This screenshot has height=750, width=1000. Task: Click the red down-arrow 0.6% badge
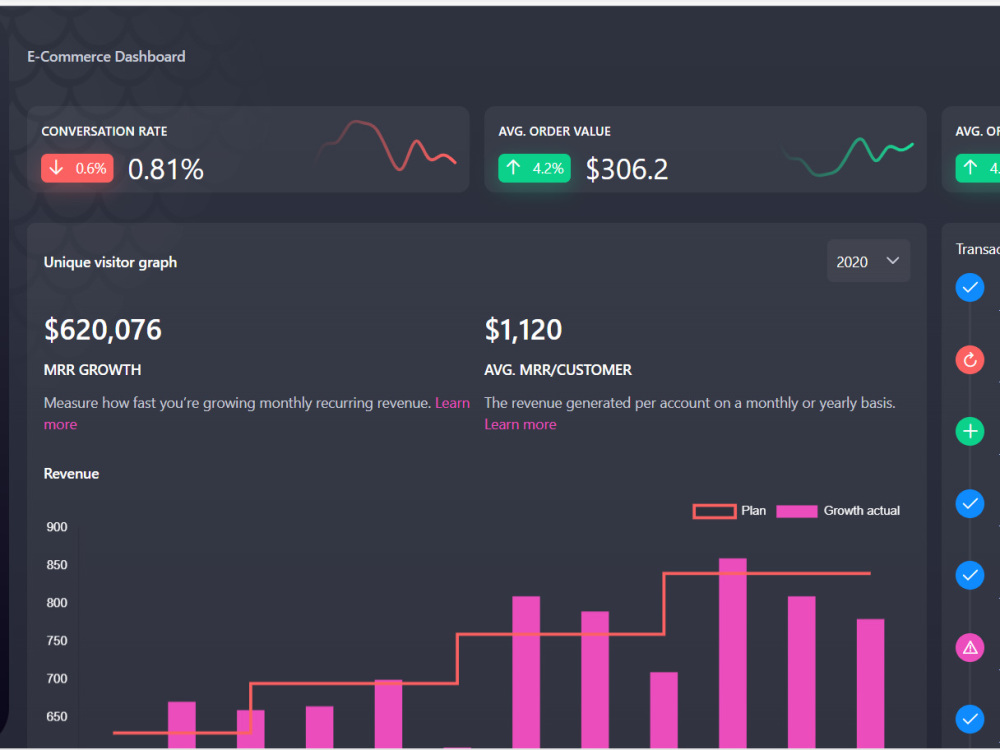coord(77,168)
